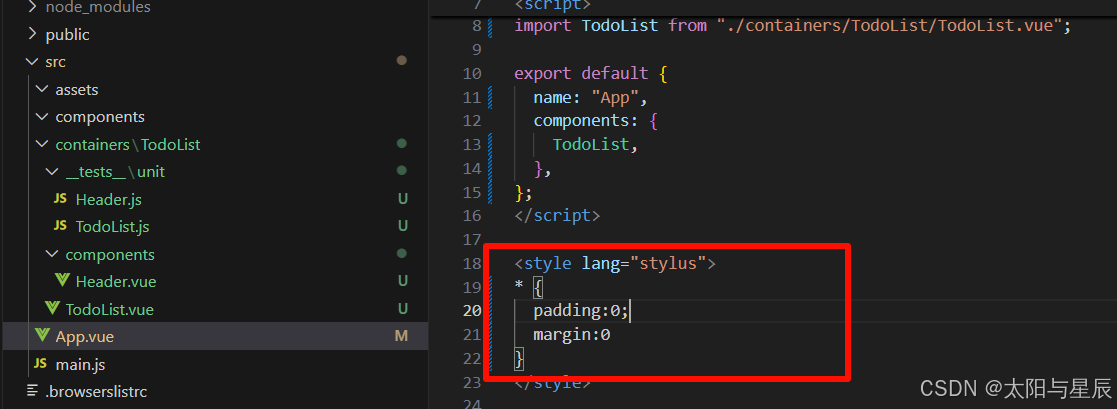
Task: Click line number 18 in gutter
Action: tap(472, 264)
